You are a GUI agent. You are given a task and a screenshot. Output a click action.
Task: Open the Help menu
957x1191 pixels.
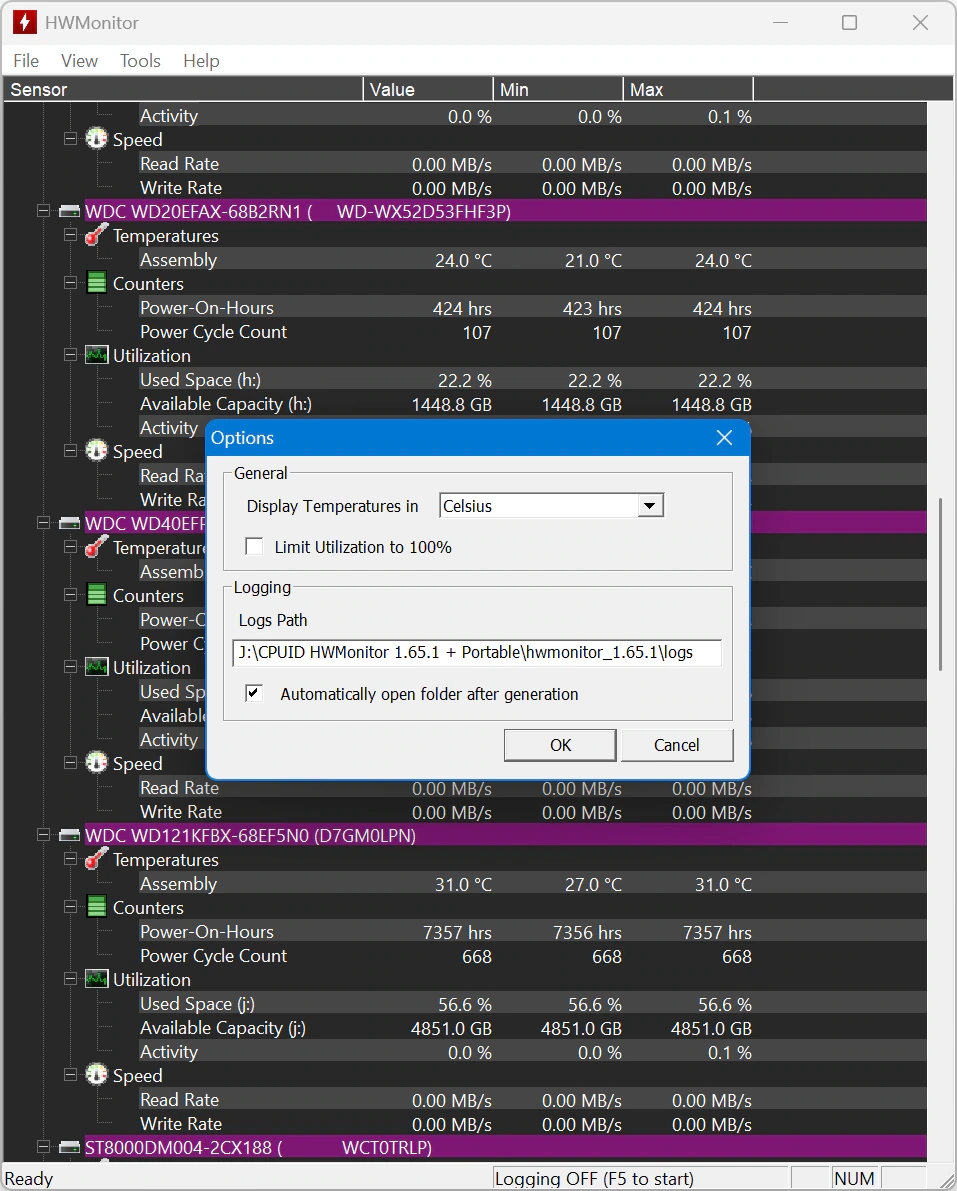pos(201,61)
